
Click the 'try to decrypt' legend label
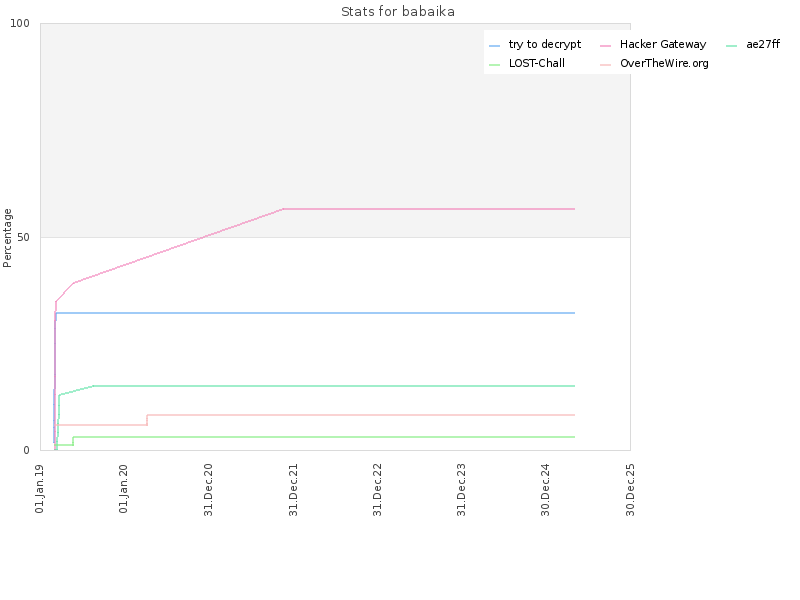(544, 45)
